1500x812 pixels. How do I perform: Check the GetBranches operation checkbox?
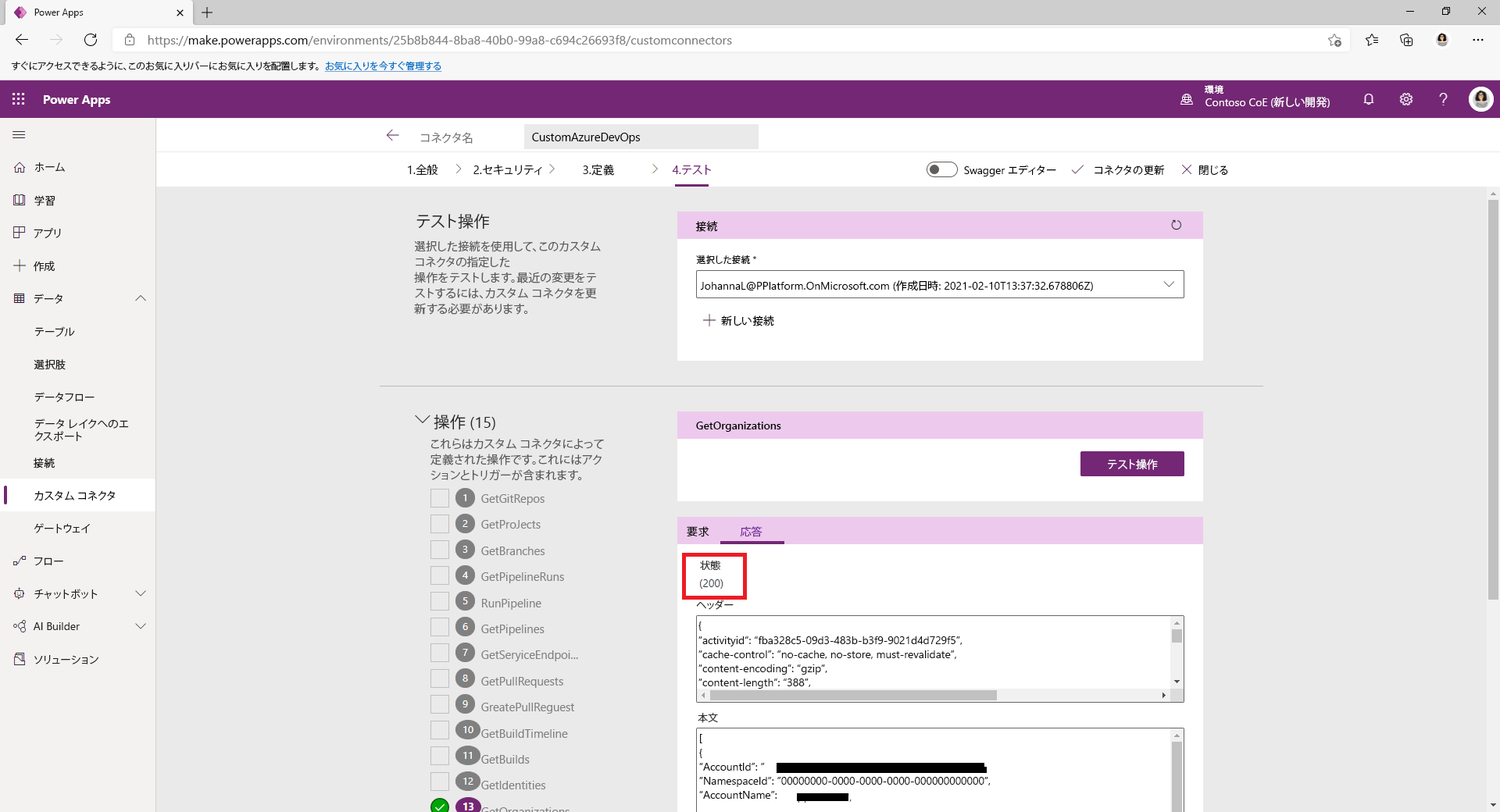point(440,550)
